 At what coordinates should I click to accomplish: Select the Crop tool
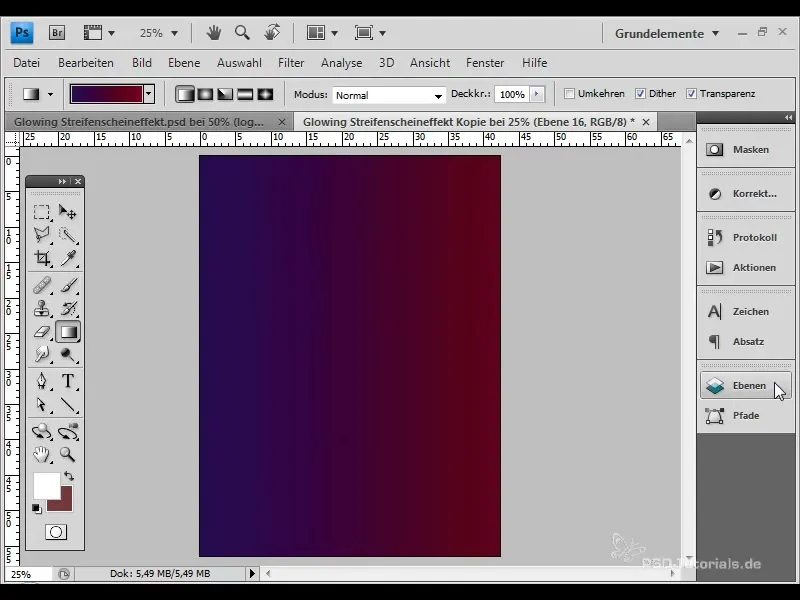[42, 258]
